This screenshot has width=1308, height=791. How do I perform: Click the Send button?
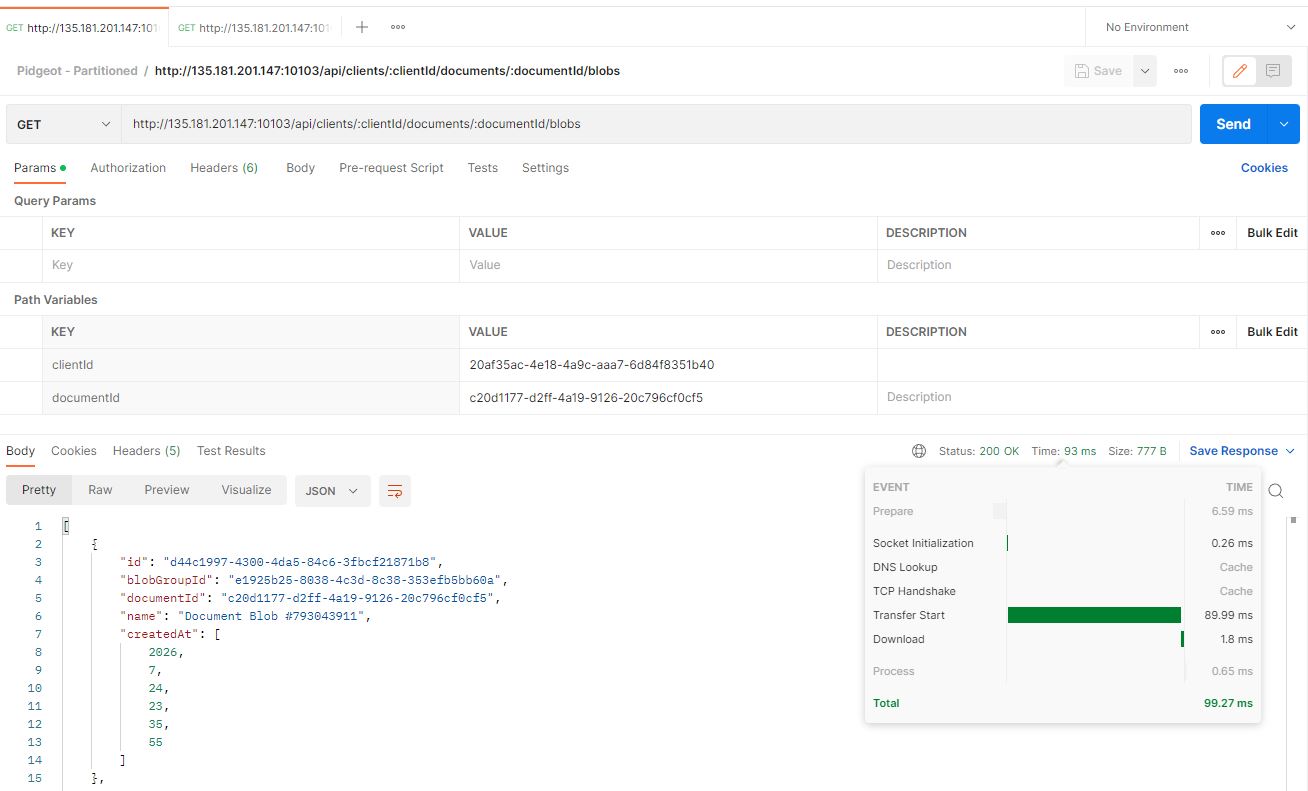click(1233, 124)
